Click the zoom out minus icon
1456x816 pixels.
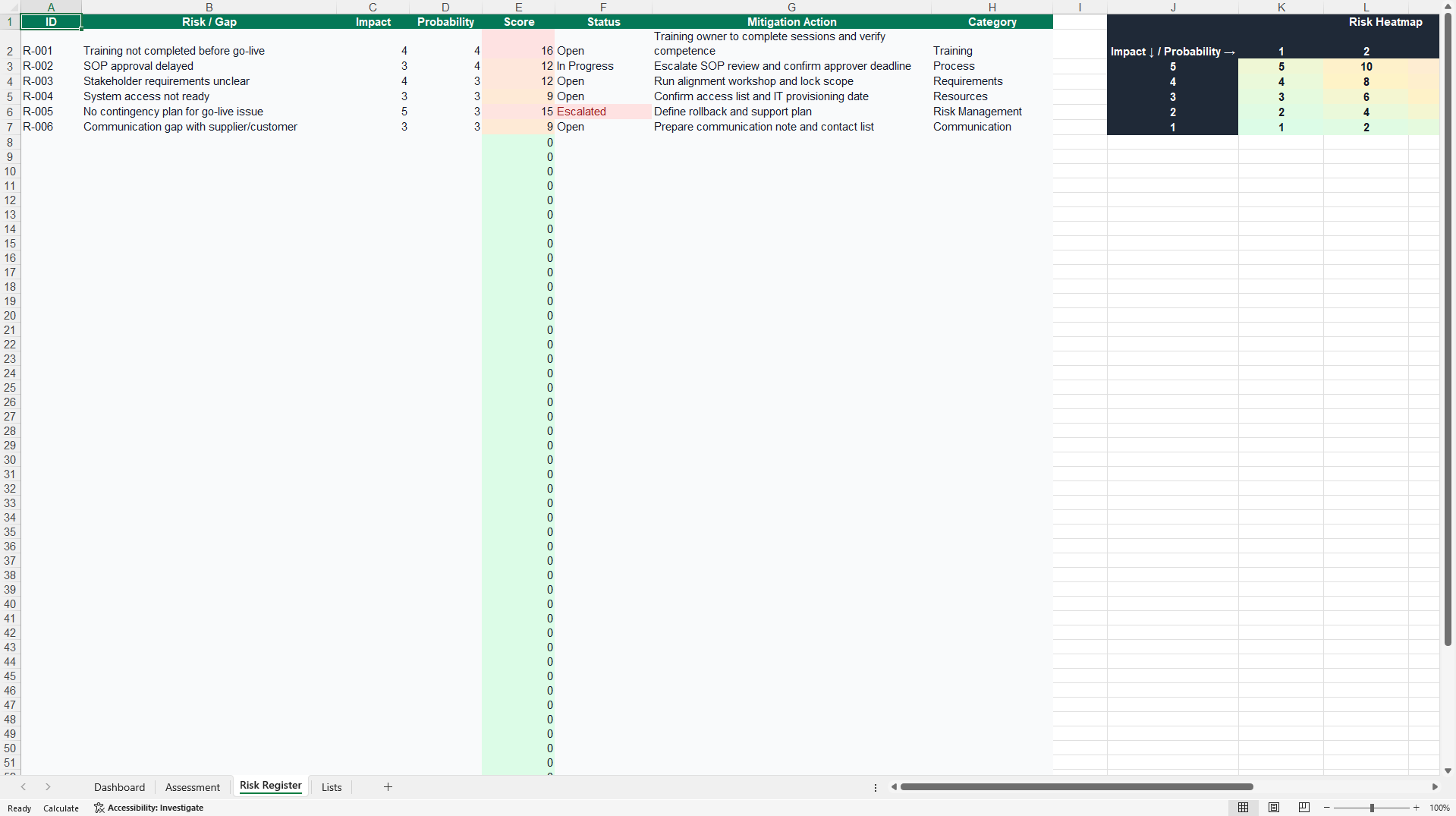point(1326,808)
